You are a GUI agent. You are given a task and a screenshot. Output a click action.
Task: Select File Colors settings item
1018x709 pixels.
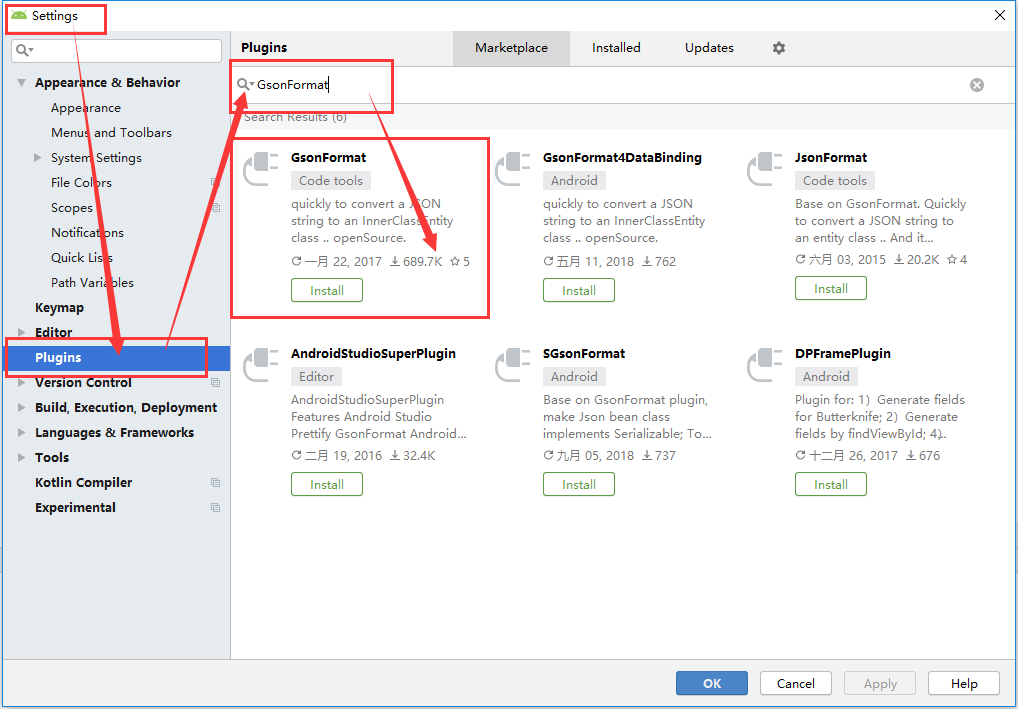pyautogui.click(x=81, y=183)
